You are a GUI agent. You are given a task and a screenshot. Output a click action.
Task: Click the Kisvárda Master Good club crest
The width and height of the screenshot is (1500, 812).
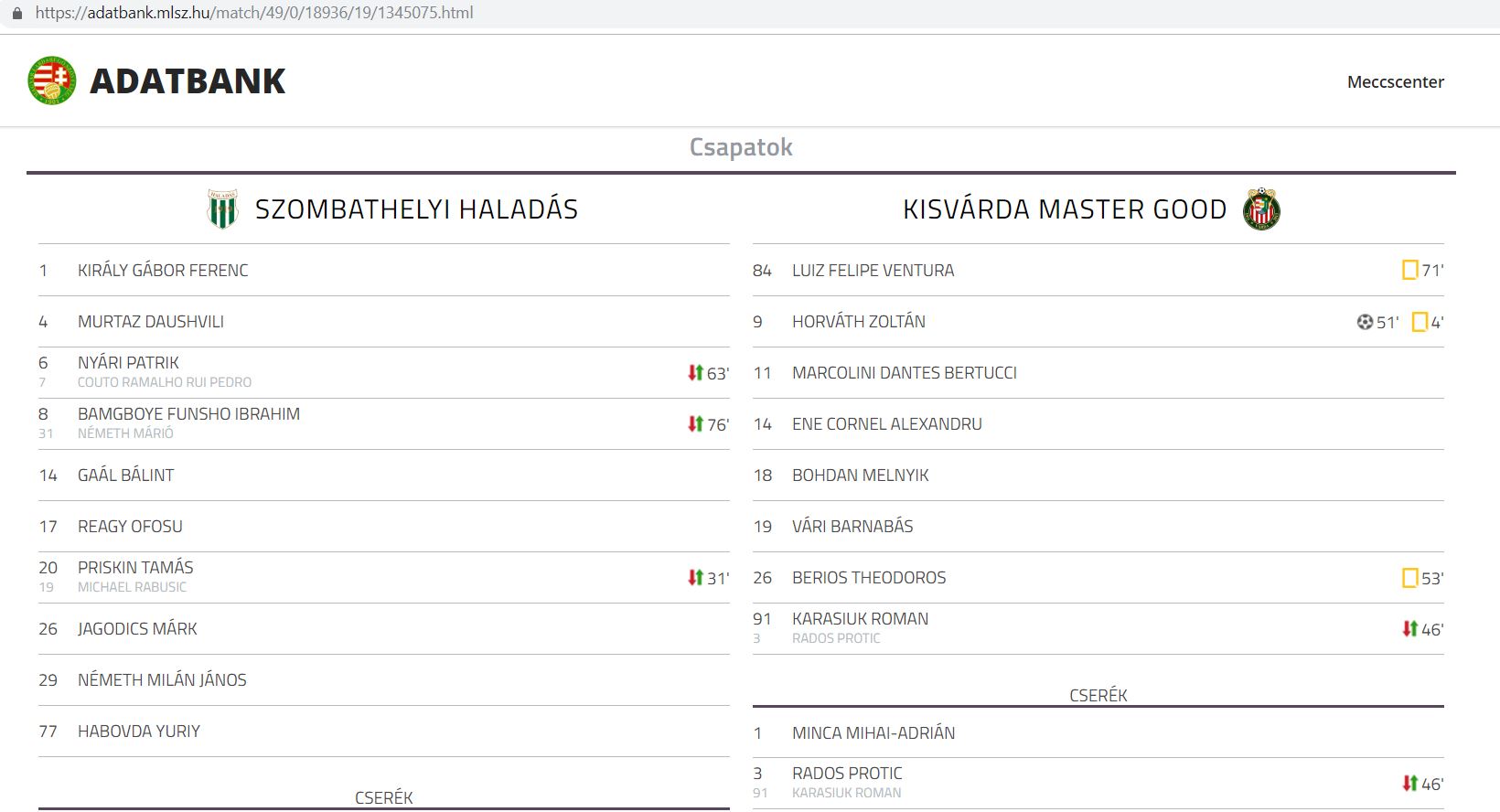coord(1261,208)
